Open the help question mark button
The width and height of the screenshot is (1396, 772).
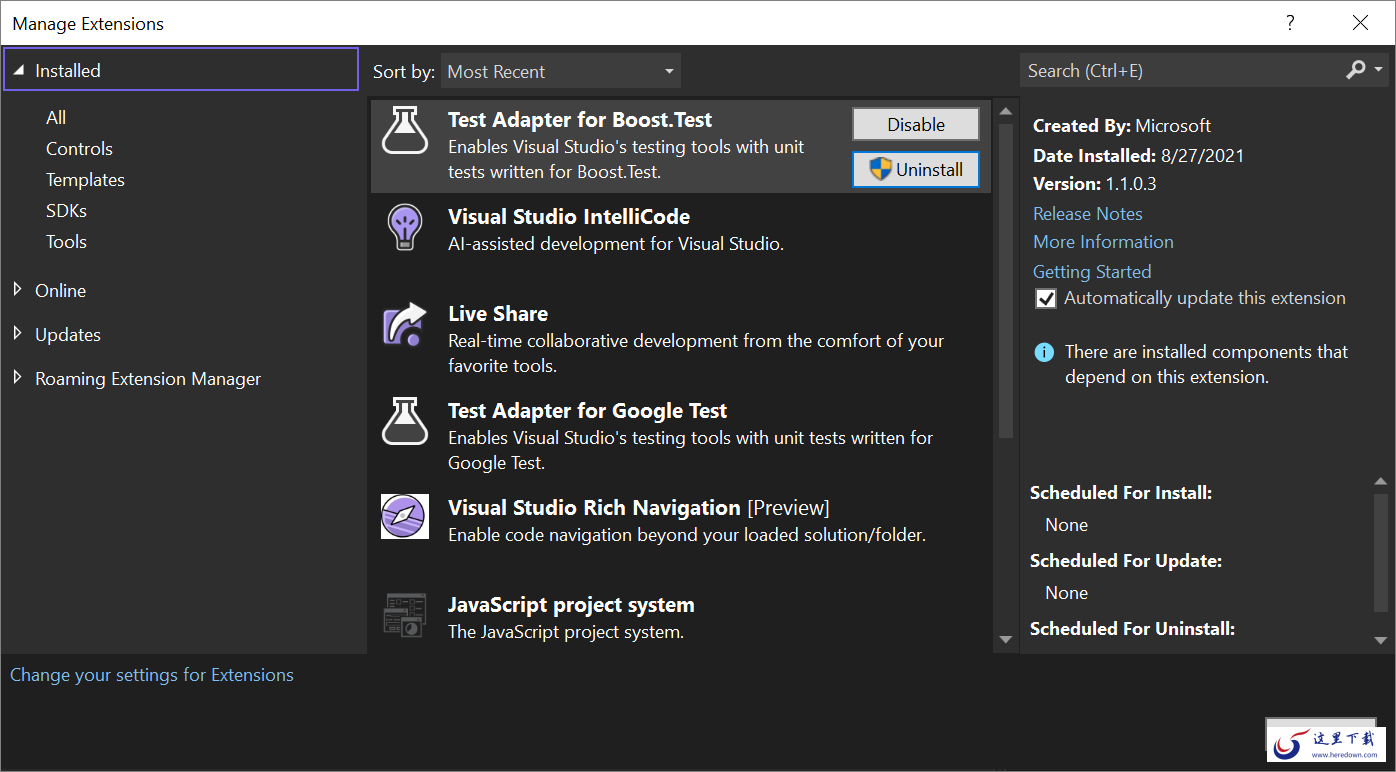click(1290, 23)
